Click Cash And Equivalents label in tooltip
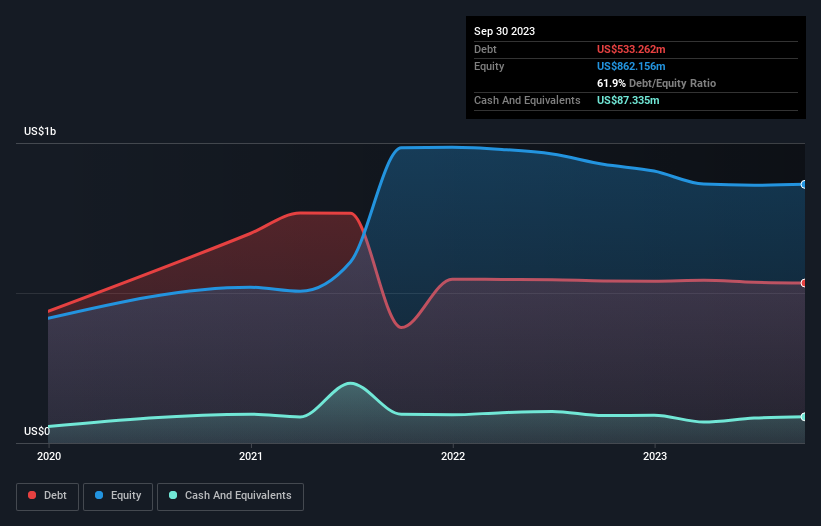Screen dimensions: 821x526 (x=527, y=100)
